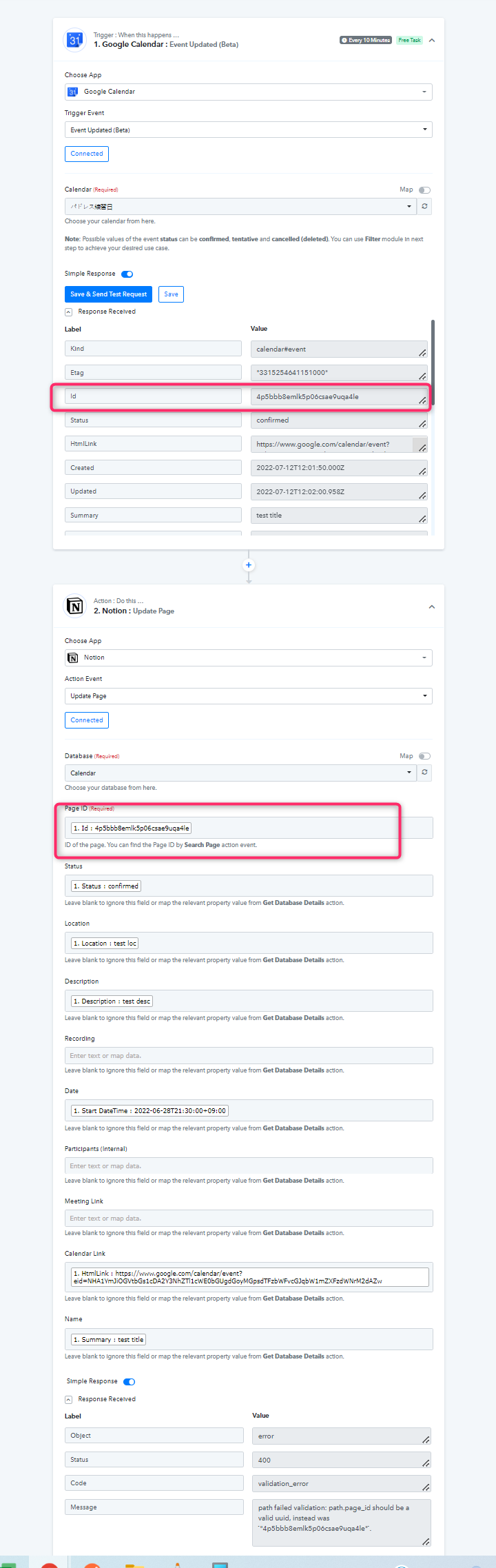
Task: Add a step with the plus icon
Action: coord(249,565)
